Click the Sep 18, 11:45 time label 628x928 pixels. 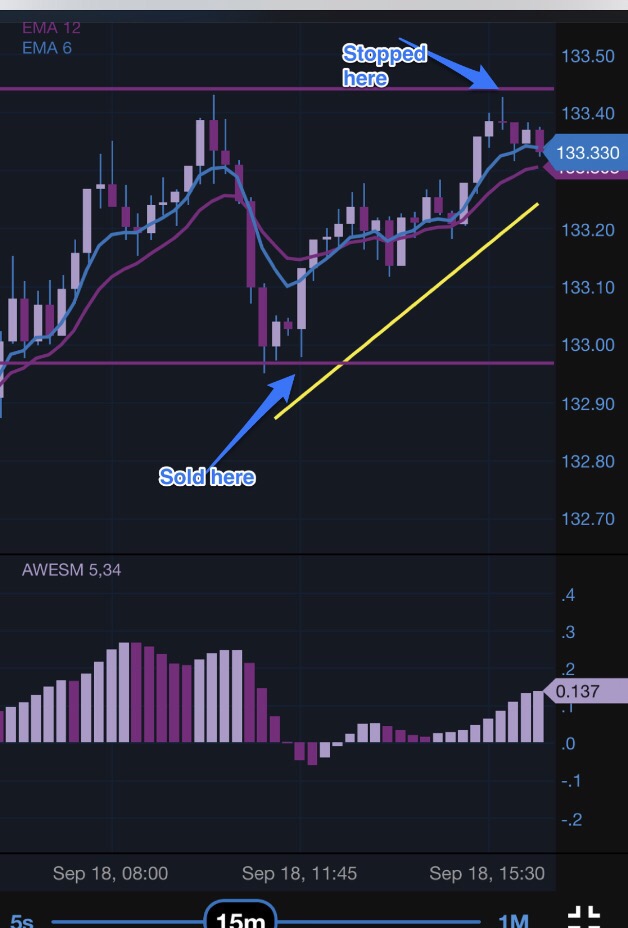[299, 873]
